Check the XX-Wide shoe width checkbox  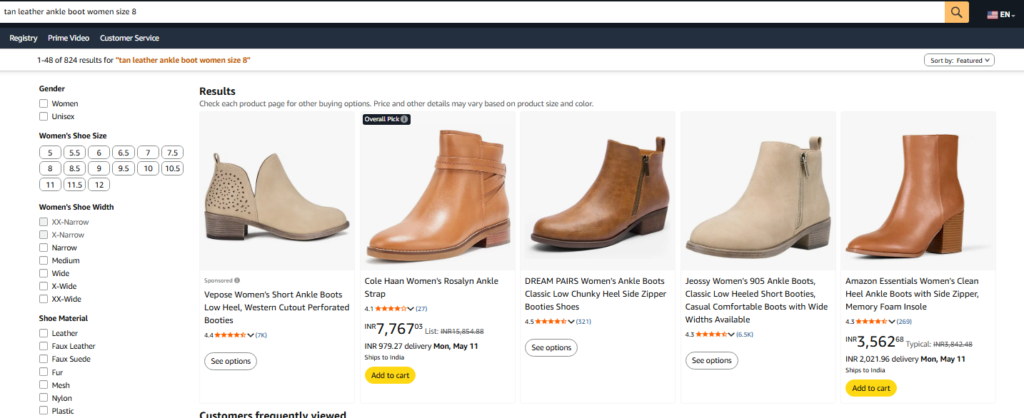44,299
